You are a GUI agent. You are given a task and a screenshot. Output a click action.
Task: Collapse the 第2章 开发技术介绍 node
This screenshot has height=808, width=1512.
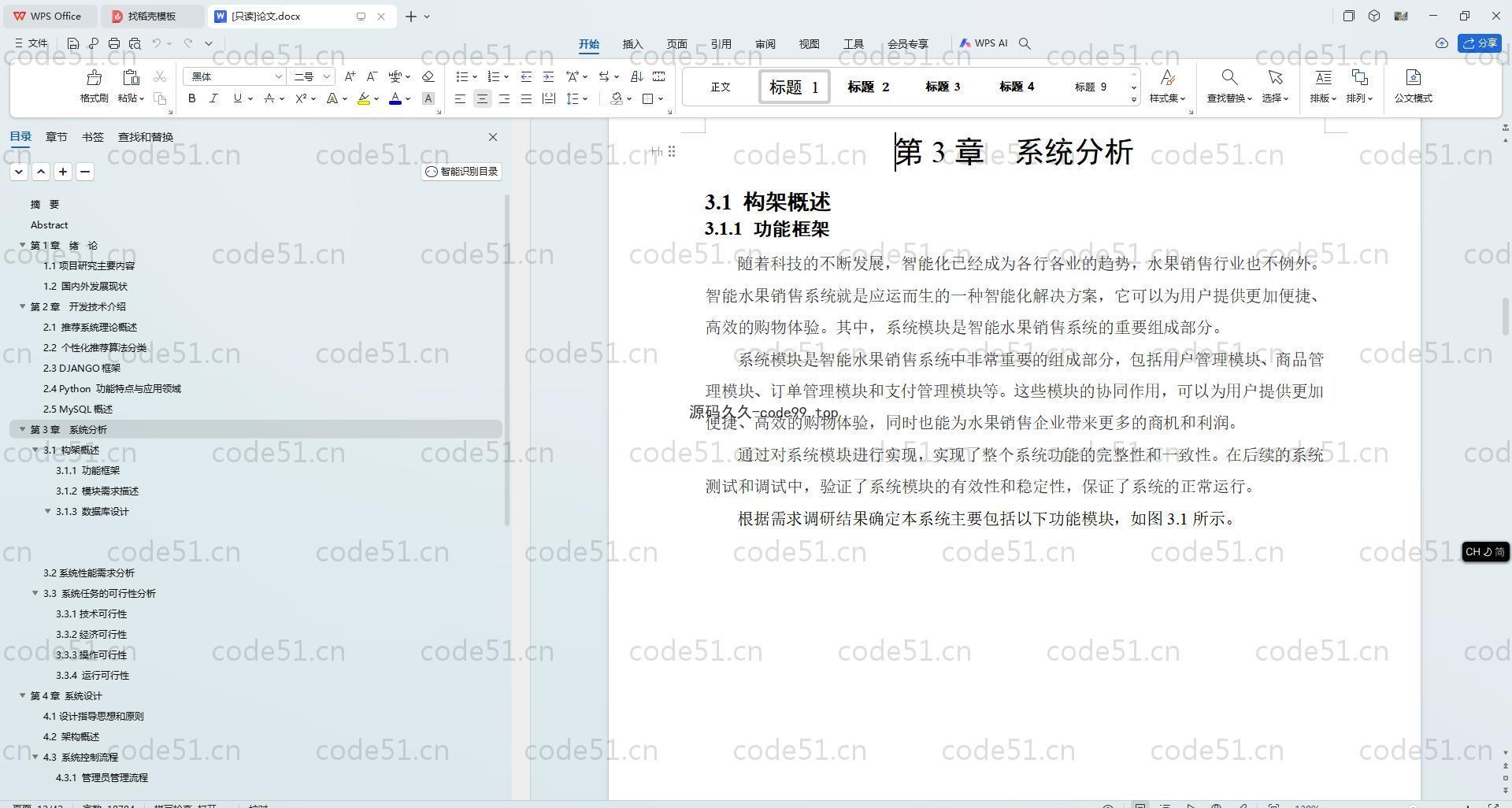point(23,306)
